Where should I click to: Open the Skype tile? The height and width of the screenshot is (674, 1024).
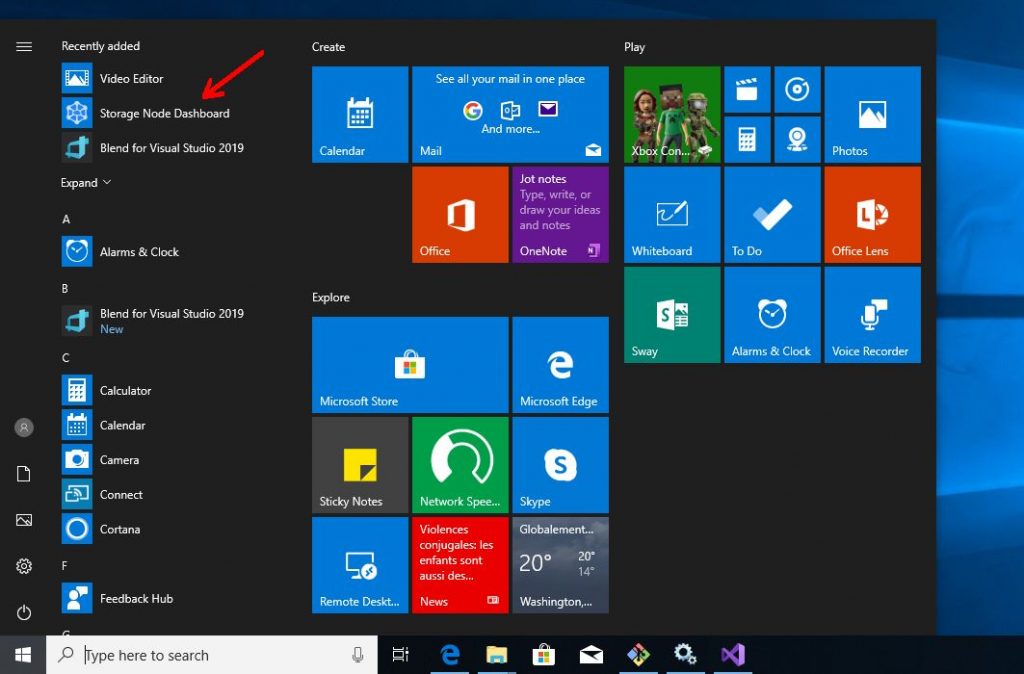click(x=560, y=465)
